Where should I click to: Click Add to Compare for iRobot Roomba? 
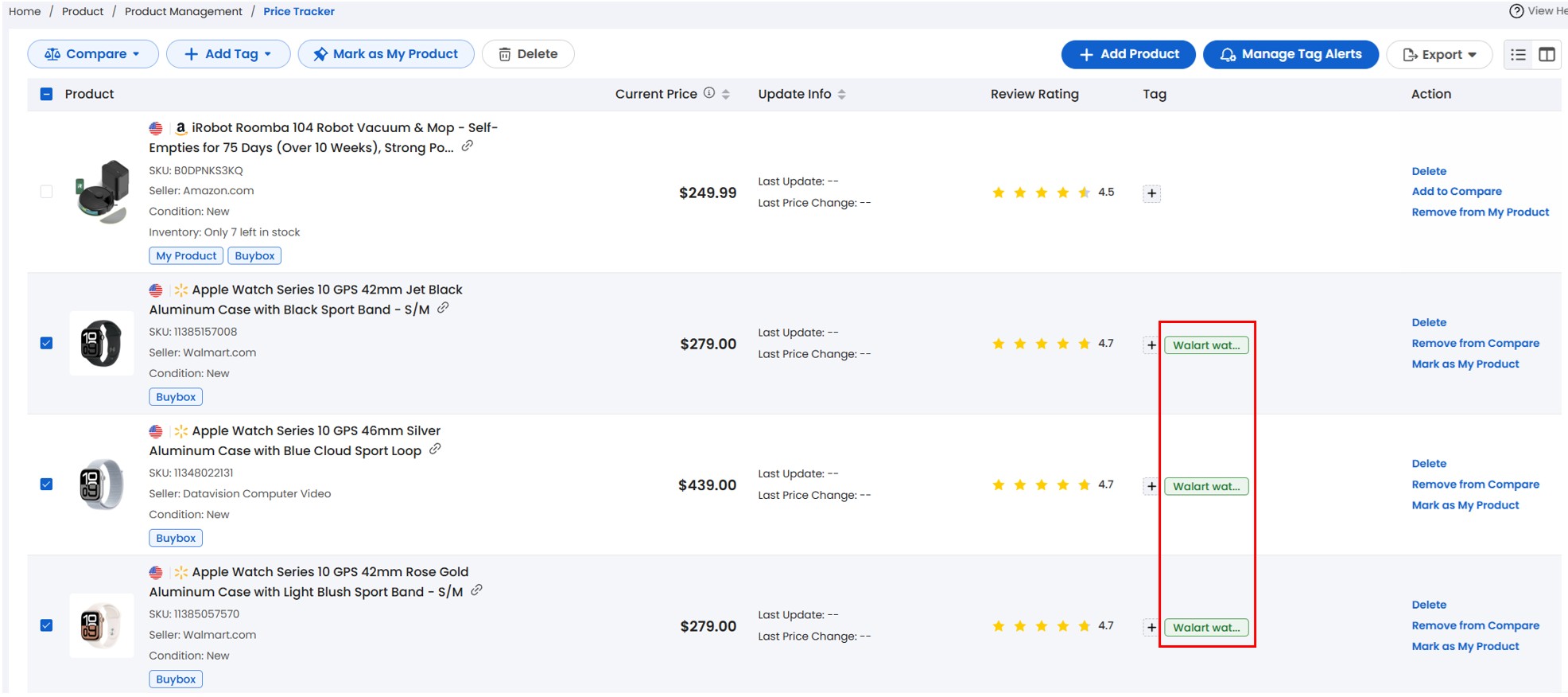(x=1457, y=192)
